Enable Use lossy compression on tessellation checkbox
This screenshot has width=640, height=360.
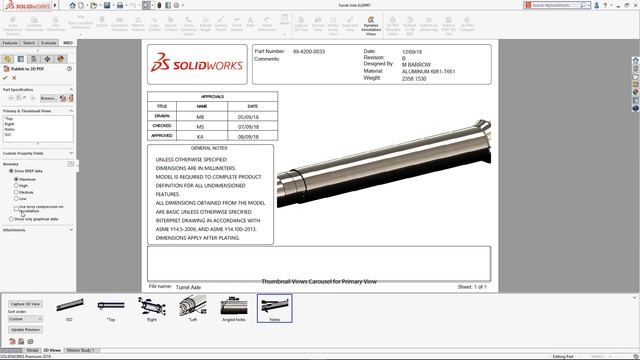point(16,209)
